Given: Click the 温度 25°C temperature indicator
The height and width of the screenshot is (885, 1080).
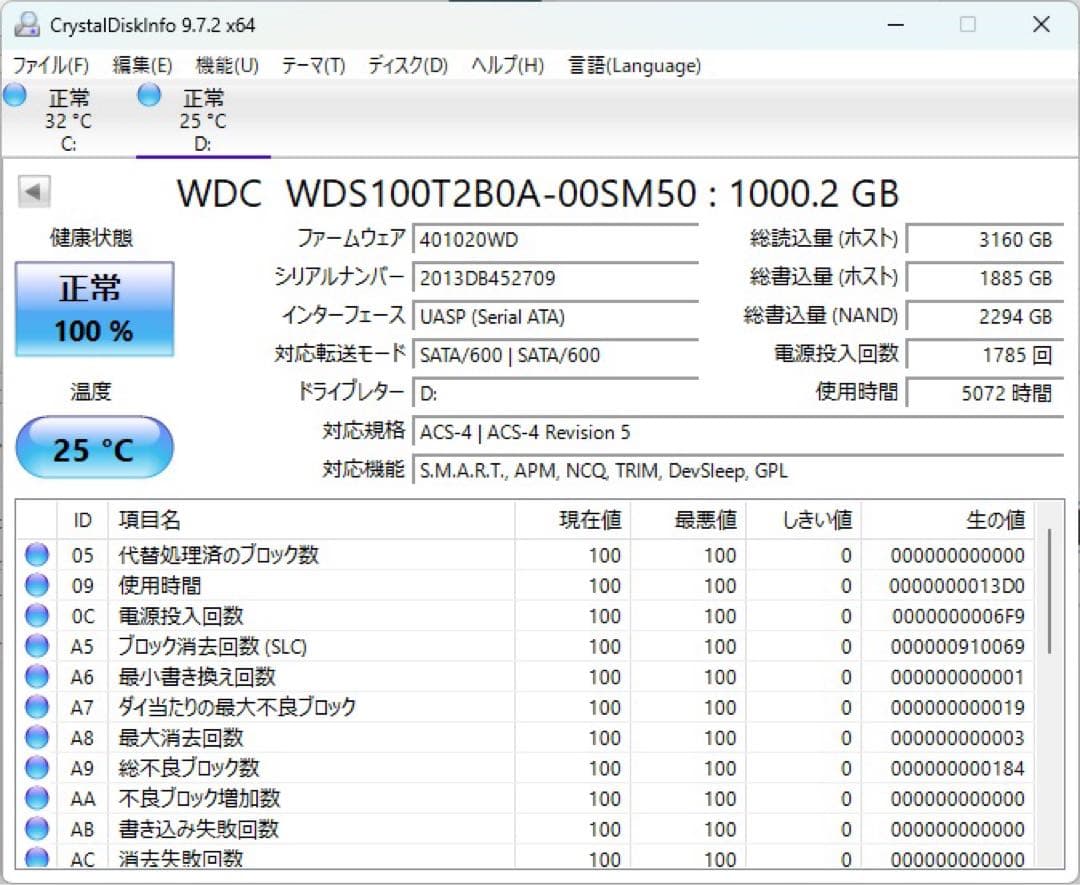Looking at the screenshot, I should [x=92, y=447].
